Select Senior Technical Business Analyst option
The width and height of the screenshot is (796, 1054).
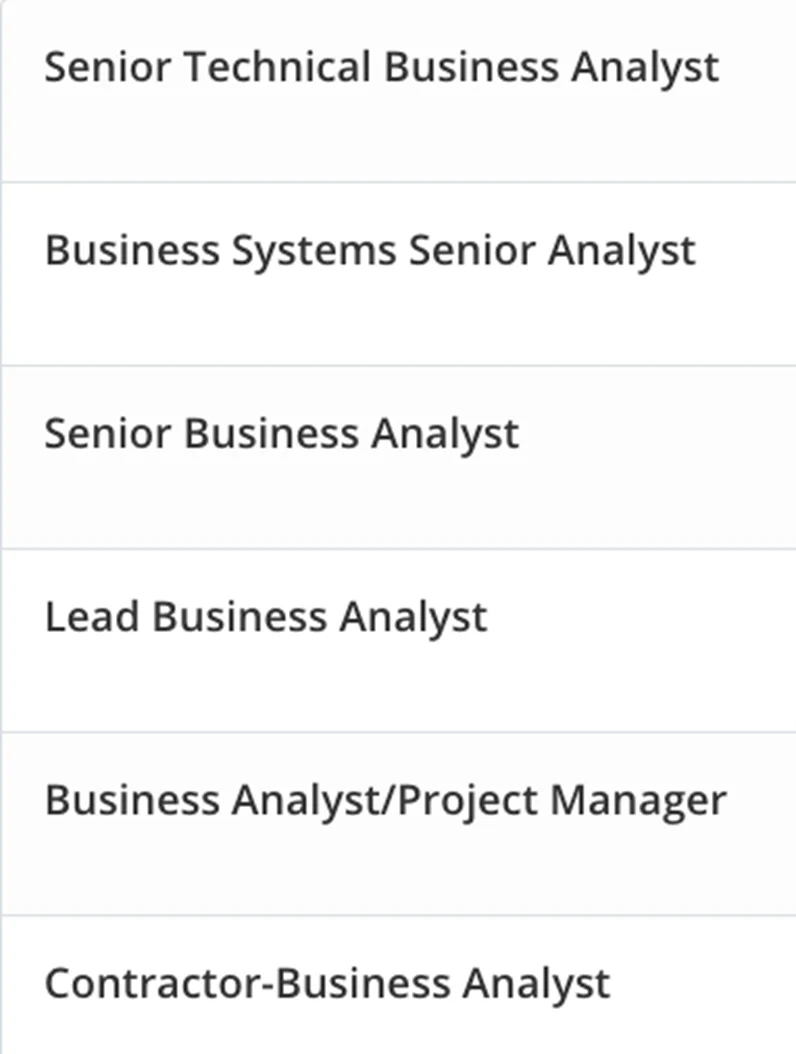381,68
